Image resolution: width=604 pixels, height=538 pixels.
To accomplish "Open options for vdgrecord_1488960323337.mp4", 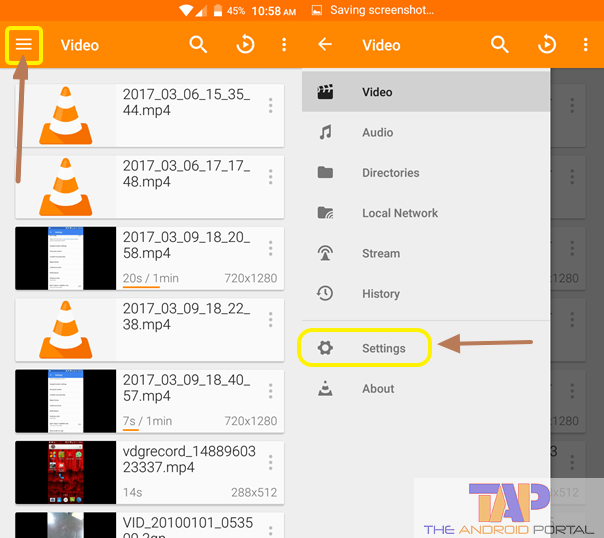I will 270,462.
